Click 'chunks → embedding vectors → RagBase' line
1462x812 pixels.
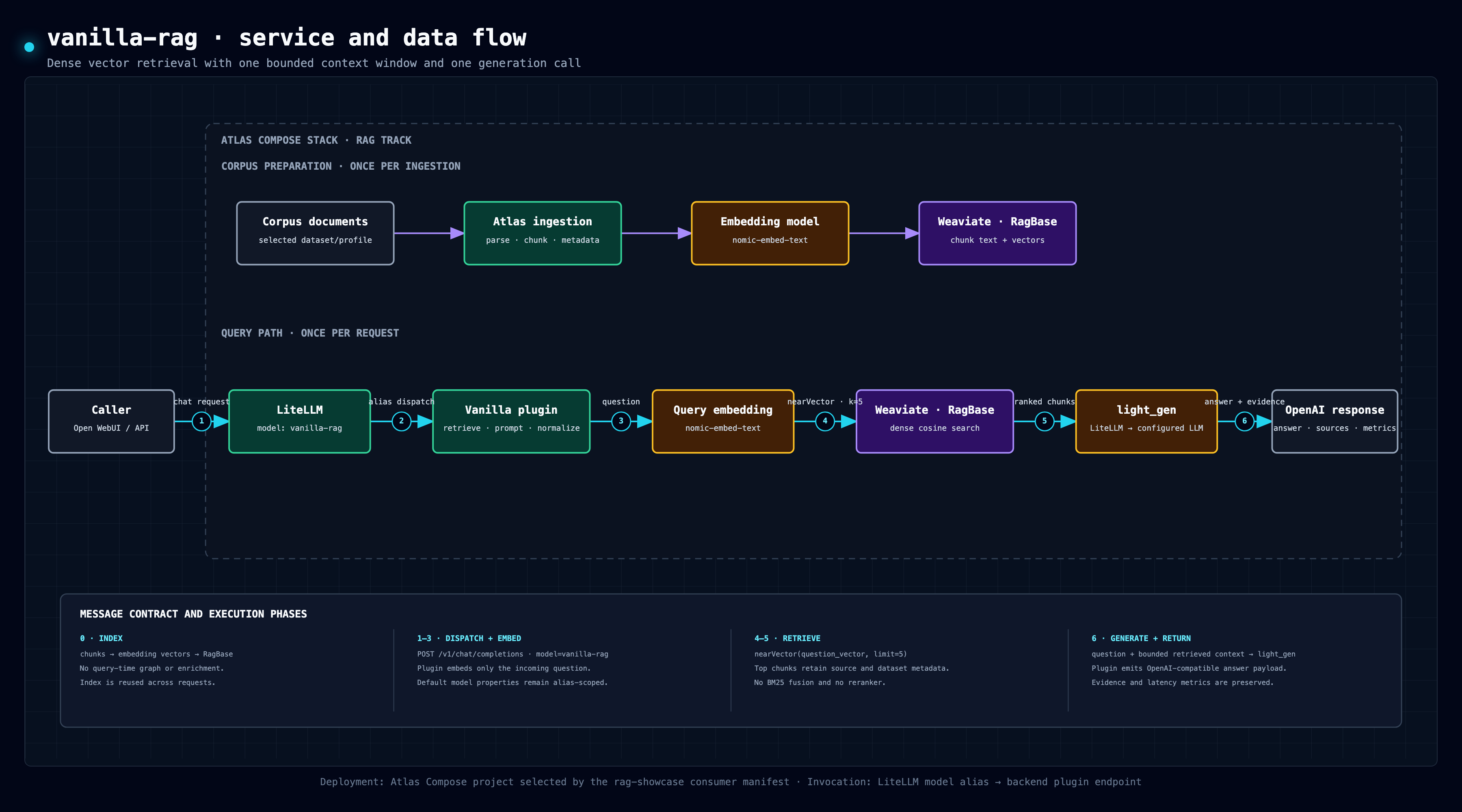[156, 654]
